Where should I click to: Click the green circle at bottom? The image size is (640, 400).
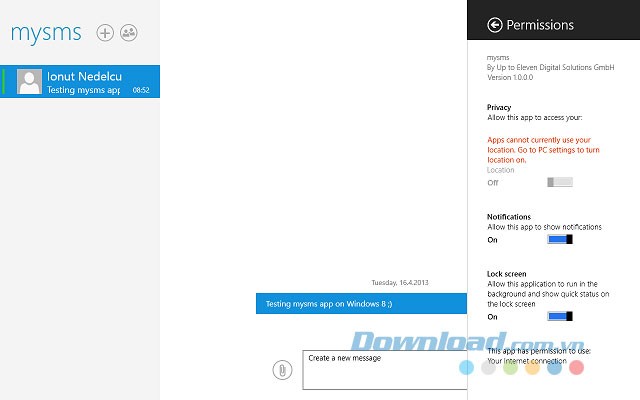pyautogui.click(x=510, y=368)
